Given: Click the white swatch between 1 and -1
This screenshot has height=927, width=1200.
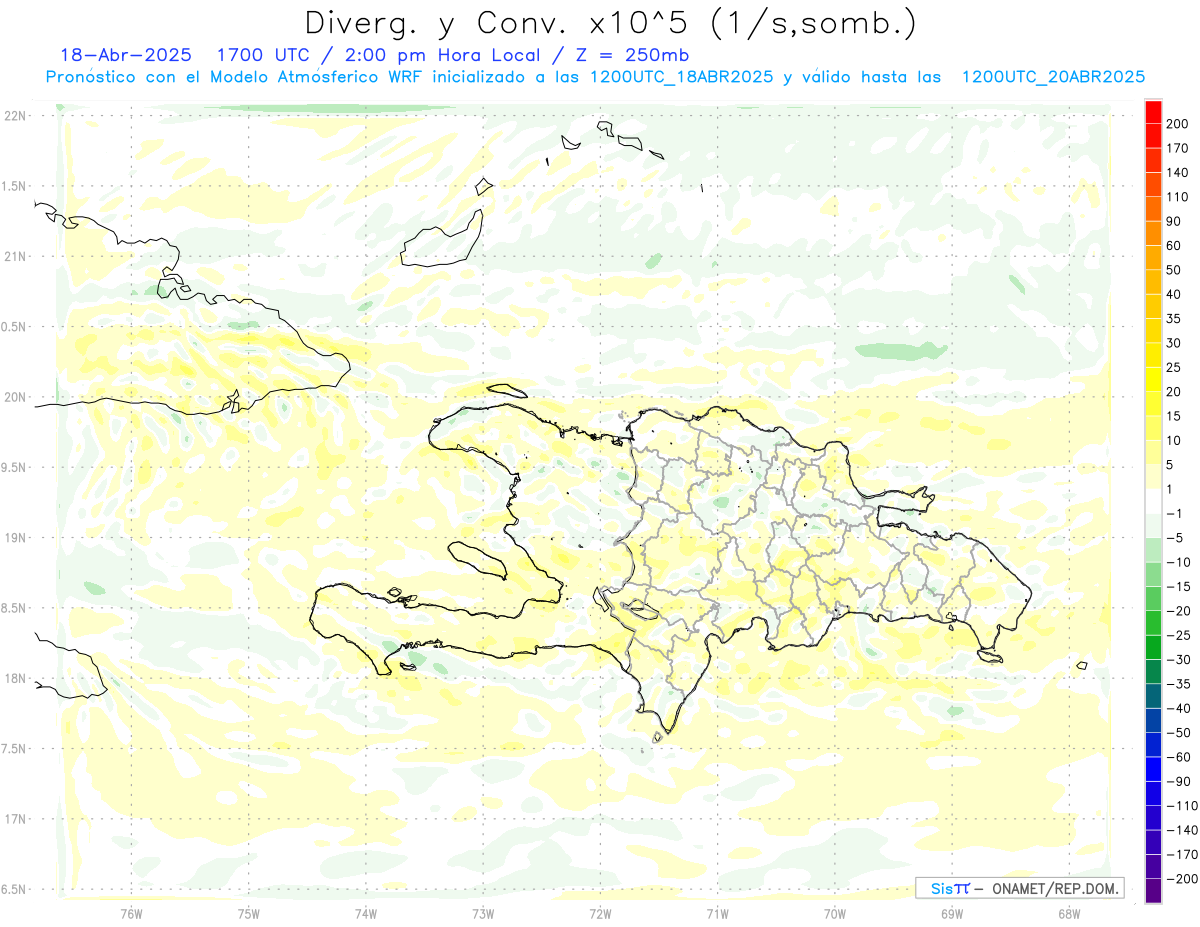Looking at the screenshot, I should point(1153,501).
